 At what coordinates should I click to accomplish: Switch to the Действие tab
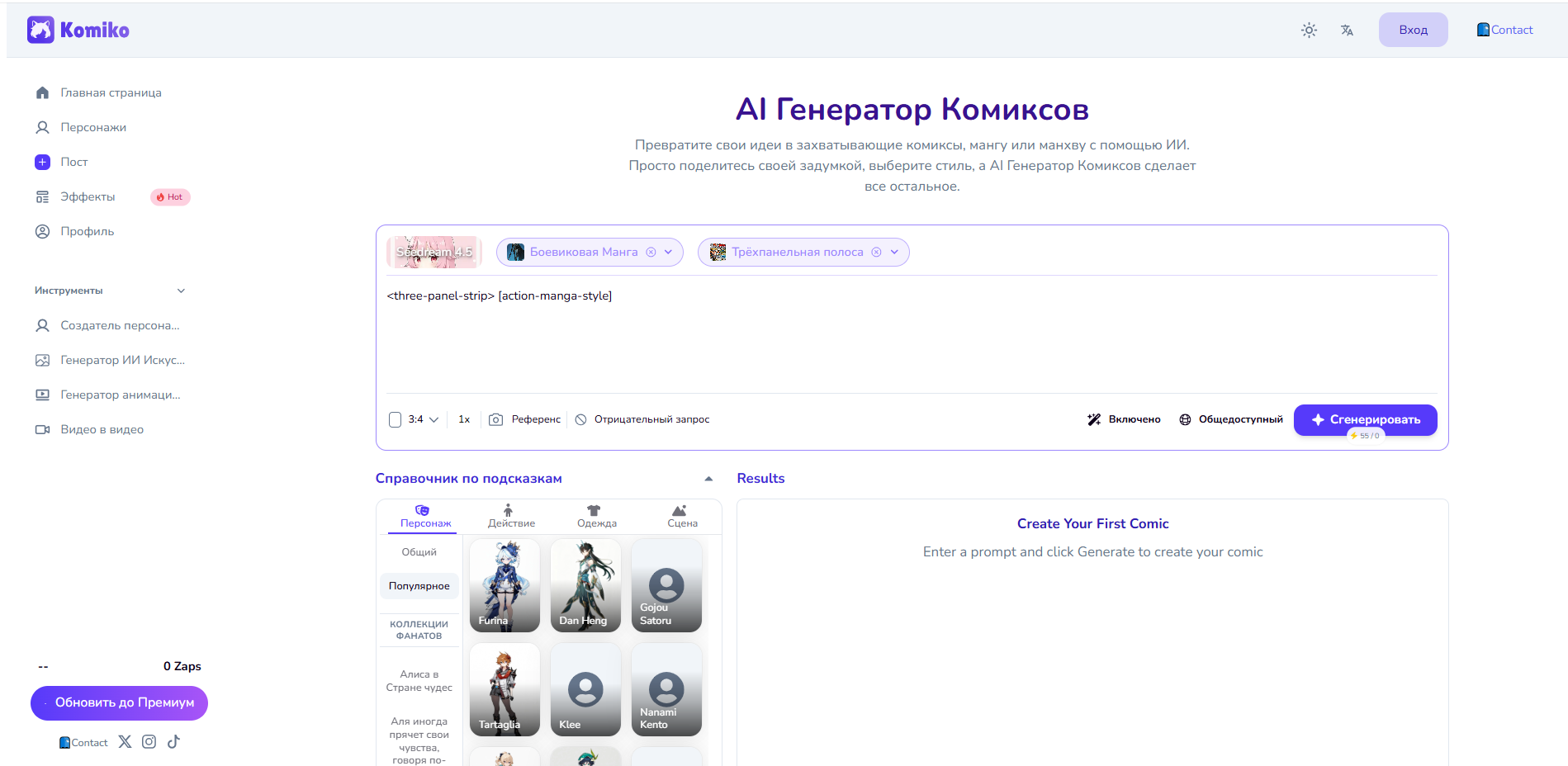click(x=511, y=517)
